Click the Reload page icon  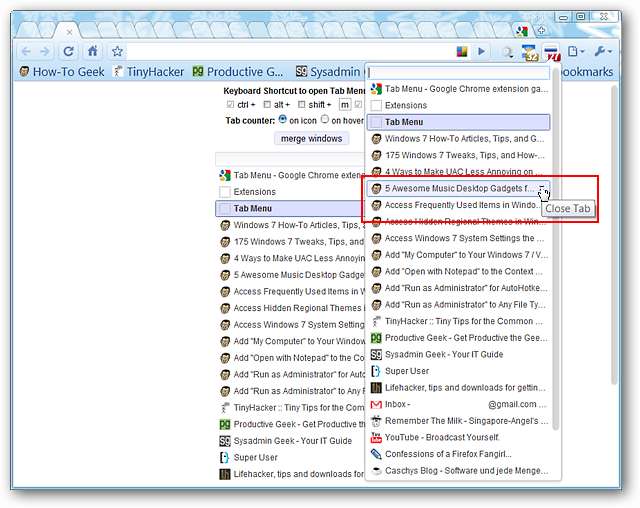pyautogui.click(x=68, y=51)
